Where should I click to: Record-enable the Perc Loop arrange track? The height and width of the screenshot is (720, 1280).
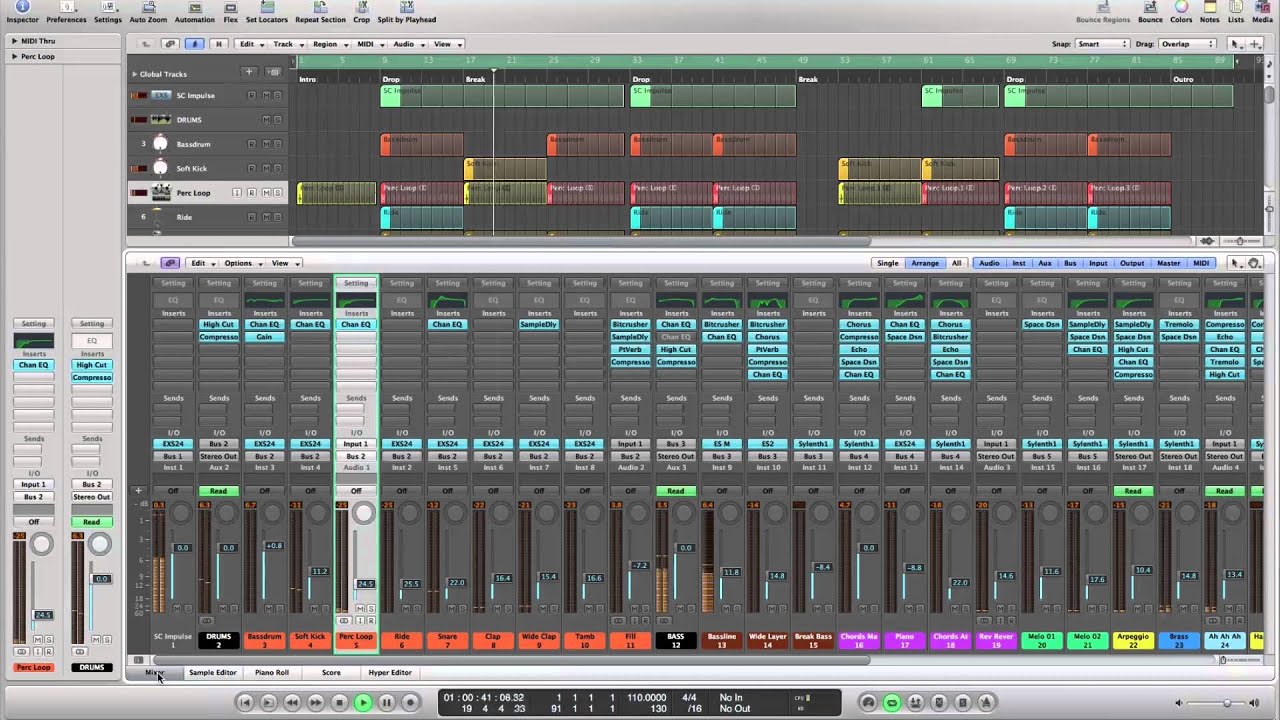(251, 193)
